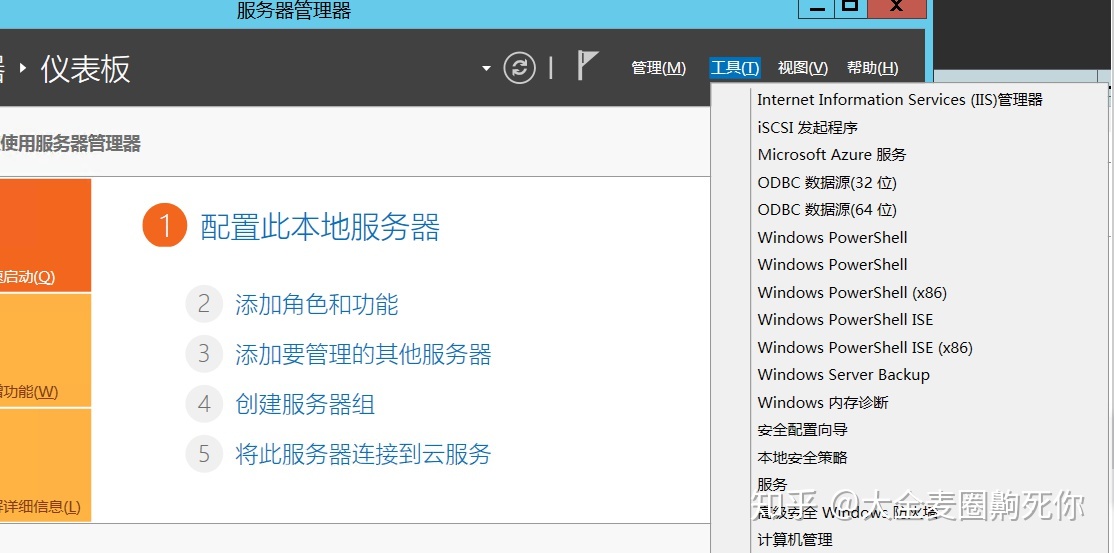Open the 帮助(H) menu
Image resolution: width=1114 pixels, height=553 pixels.
(872, 68)
